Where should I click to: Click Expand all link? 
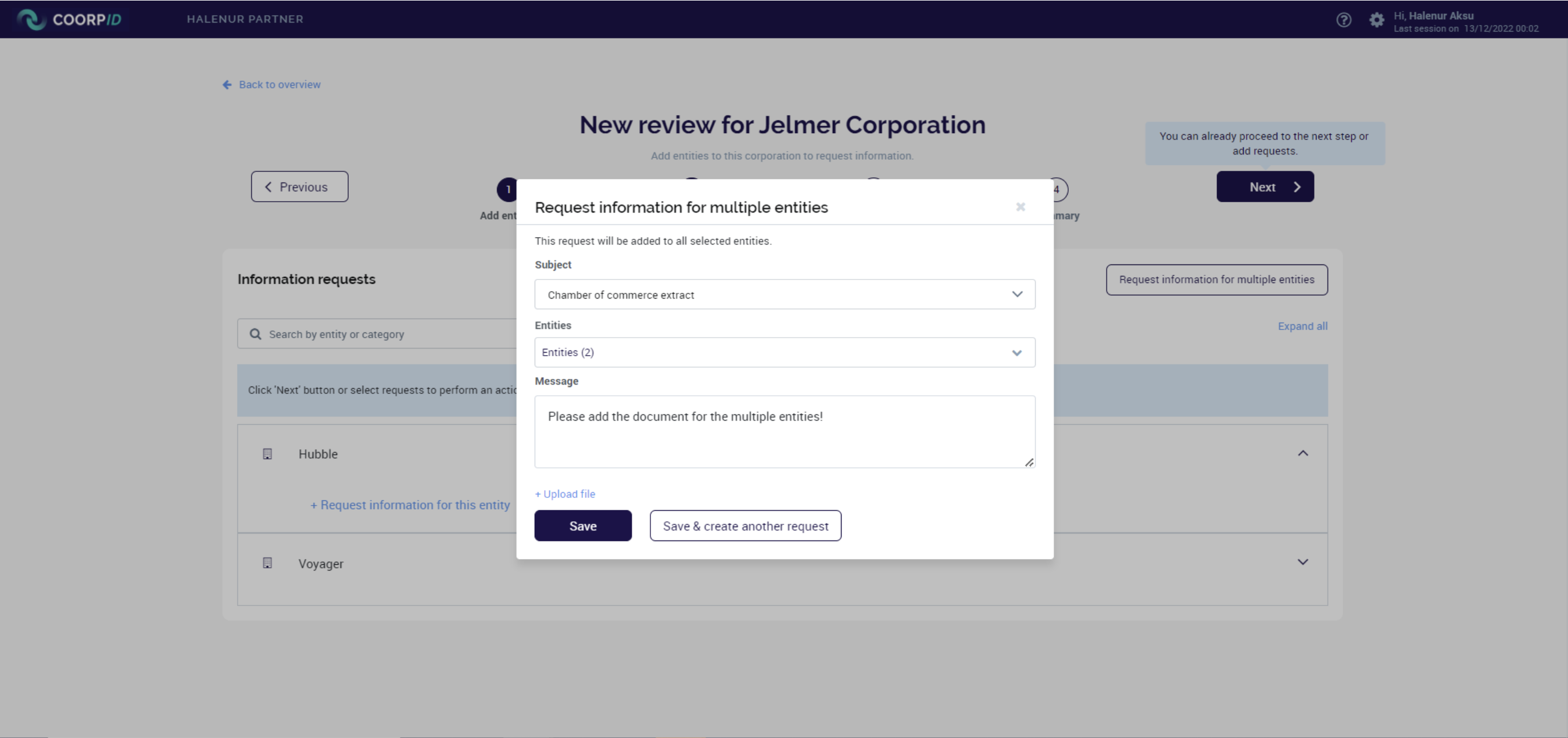[1302, 326]
